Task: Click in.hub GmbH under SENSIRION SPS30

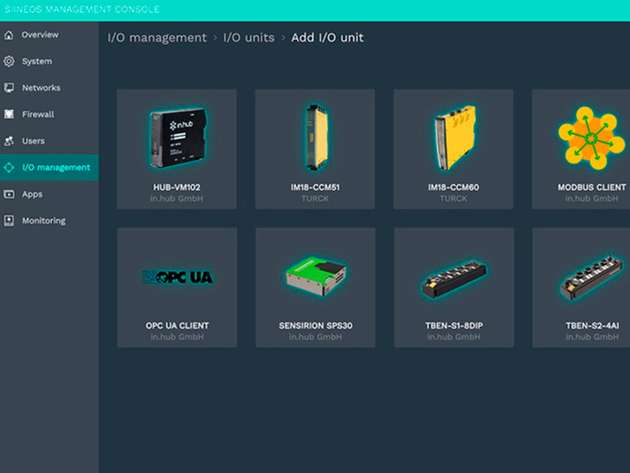Action: point(315,337)
